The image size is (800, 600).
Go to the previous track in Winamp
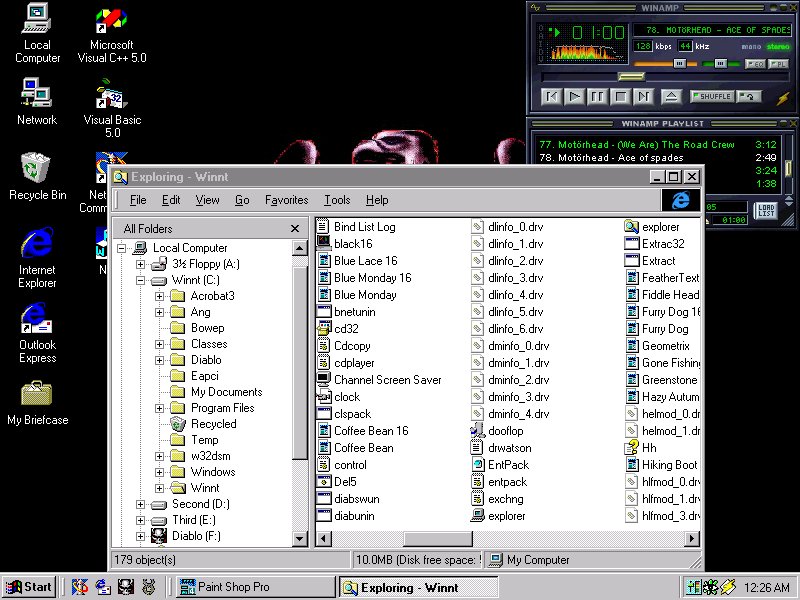click(552, 96)
